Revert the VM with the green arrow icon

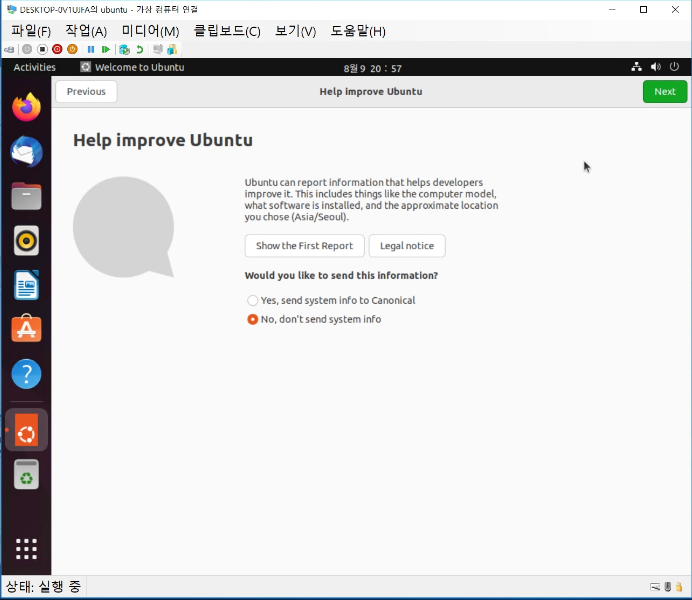click(140, 49)
